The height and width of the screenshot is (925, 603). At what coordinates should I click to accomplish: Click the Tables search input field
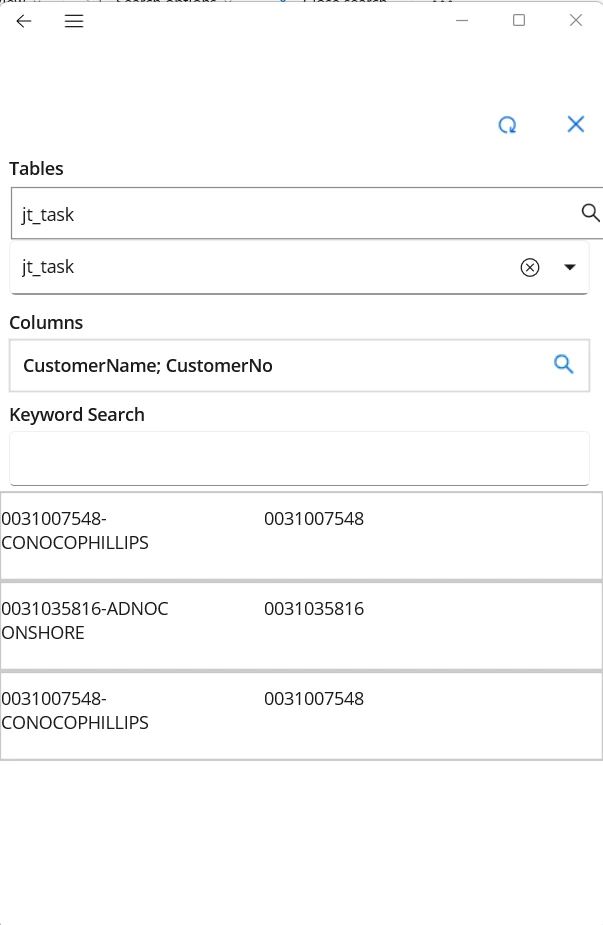click(290, 213)
